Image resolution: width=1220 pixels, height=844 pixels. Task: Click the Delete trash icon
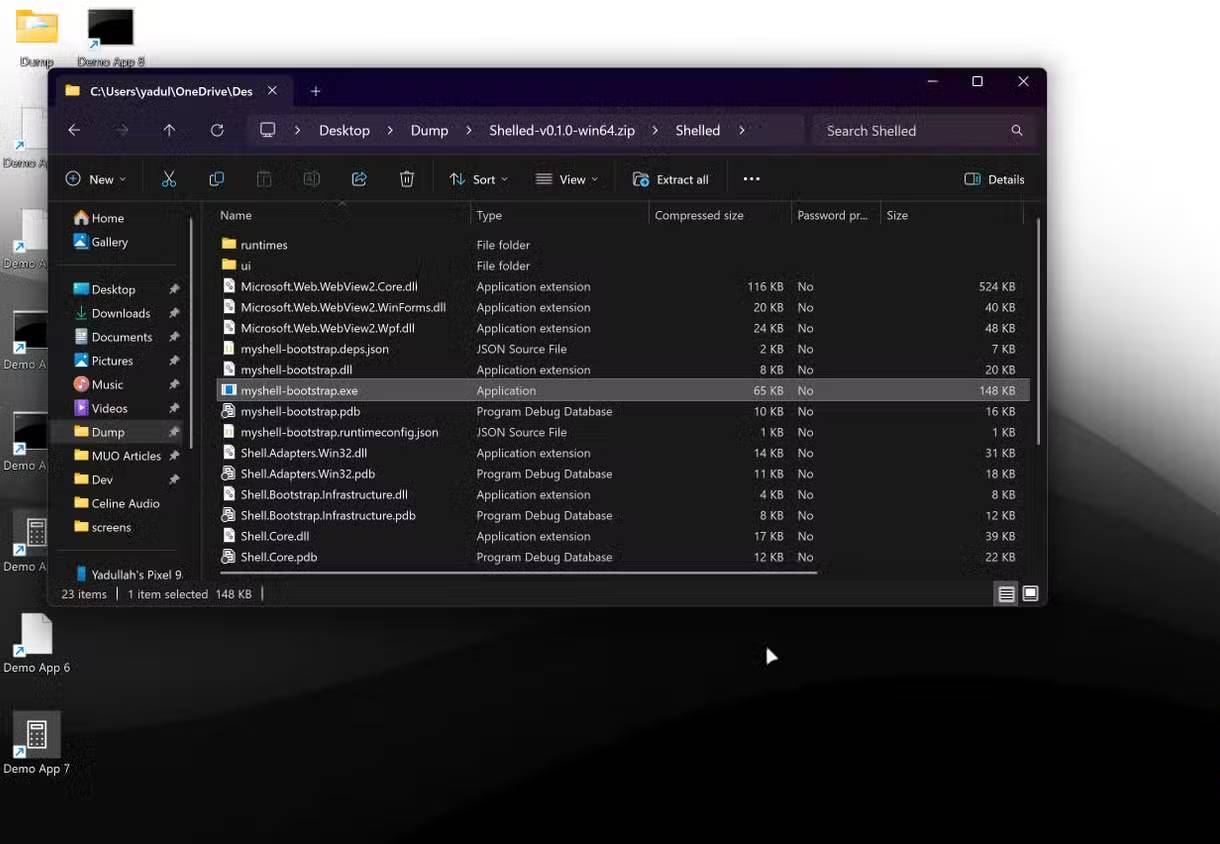coord(407,179)
